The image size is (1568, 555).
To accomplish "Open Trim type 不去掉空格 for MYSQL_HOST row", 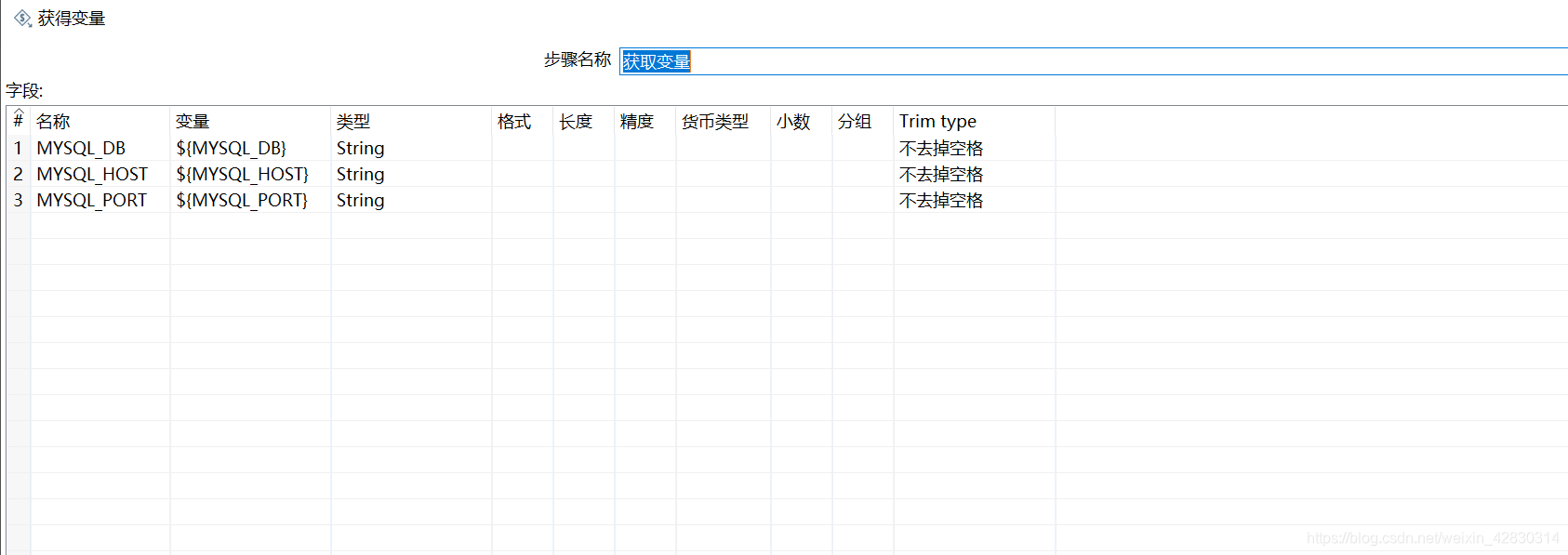I will tap(975, 174).
